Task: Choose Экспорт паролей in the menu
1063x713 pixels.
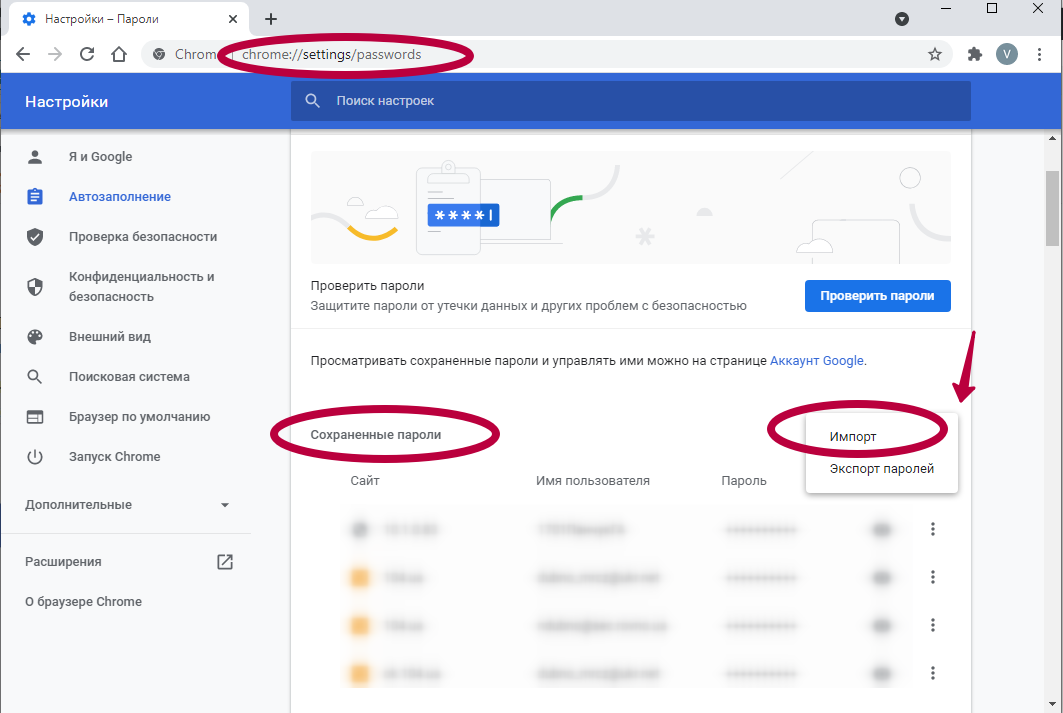Action: pos(881,469)
